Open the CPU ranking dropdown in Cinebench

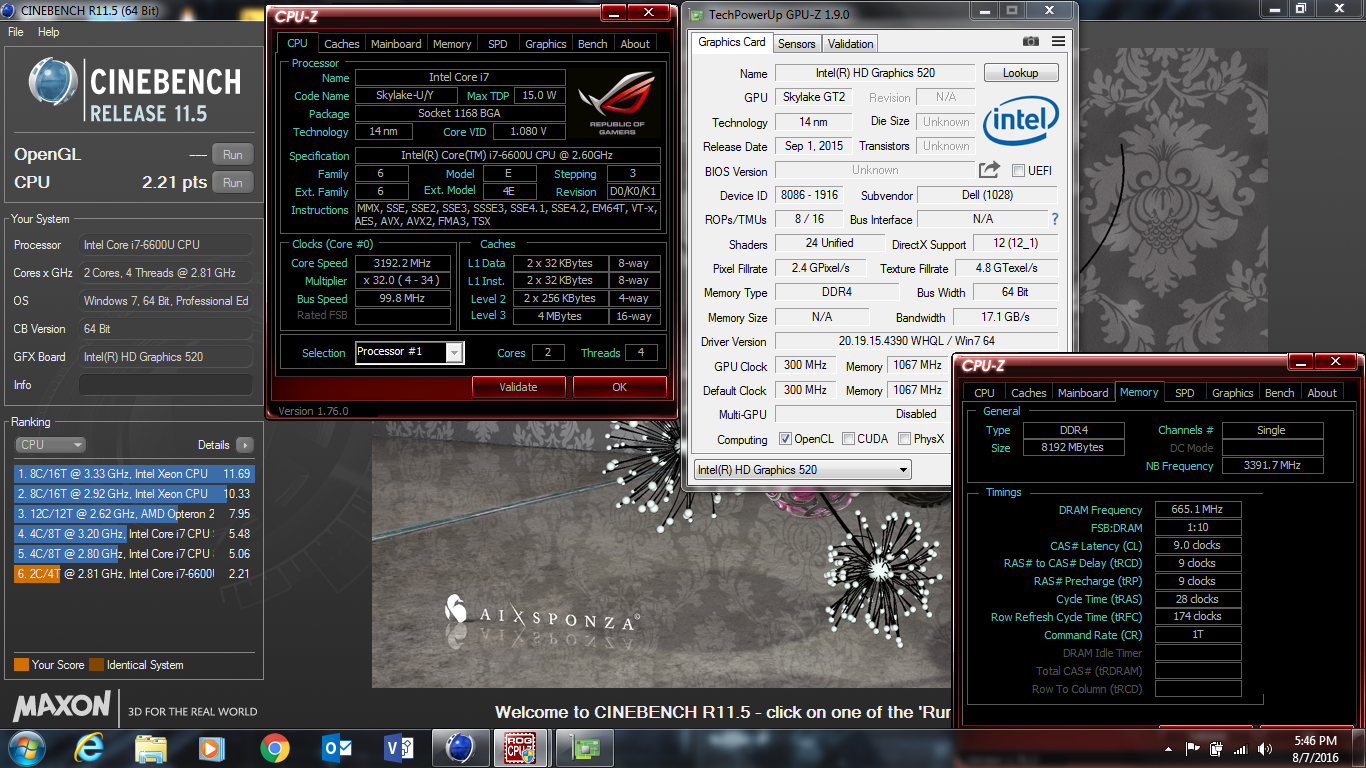[x=50, y=445]
